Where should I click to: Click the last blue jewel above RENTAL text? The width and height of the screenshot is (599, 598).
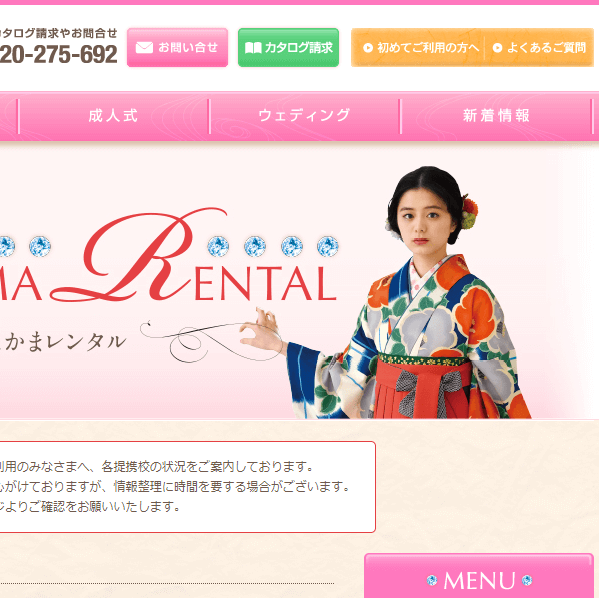point(328,246)
